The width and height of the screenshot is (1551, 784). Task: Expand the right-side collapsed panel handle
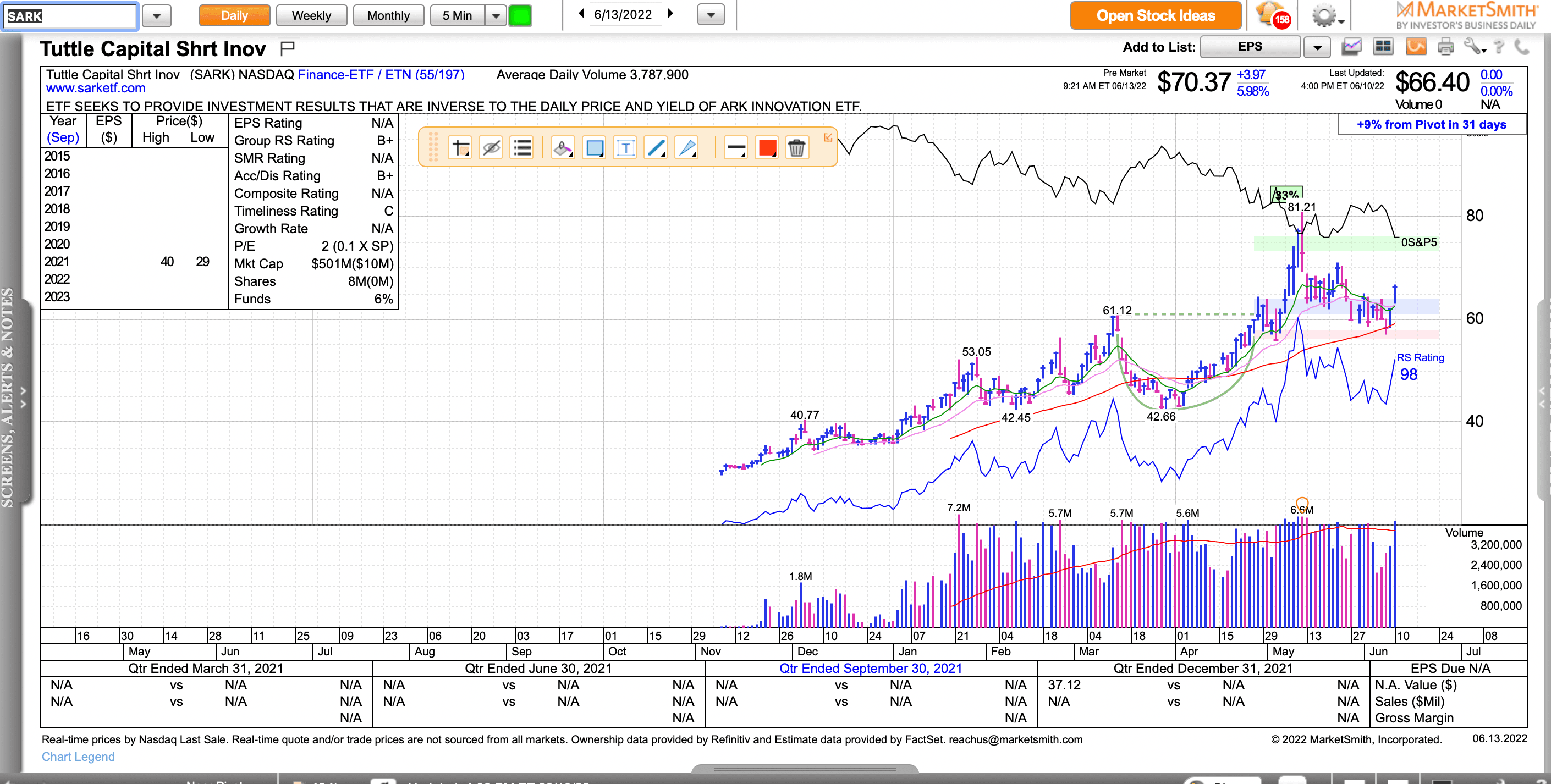1543,397
